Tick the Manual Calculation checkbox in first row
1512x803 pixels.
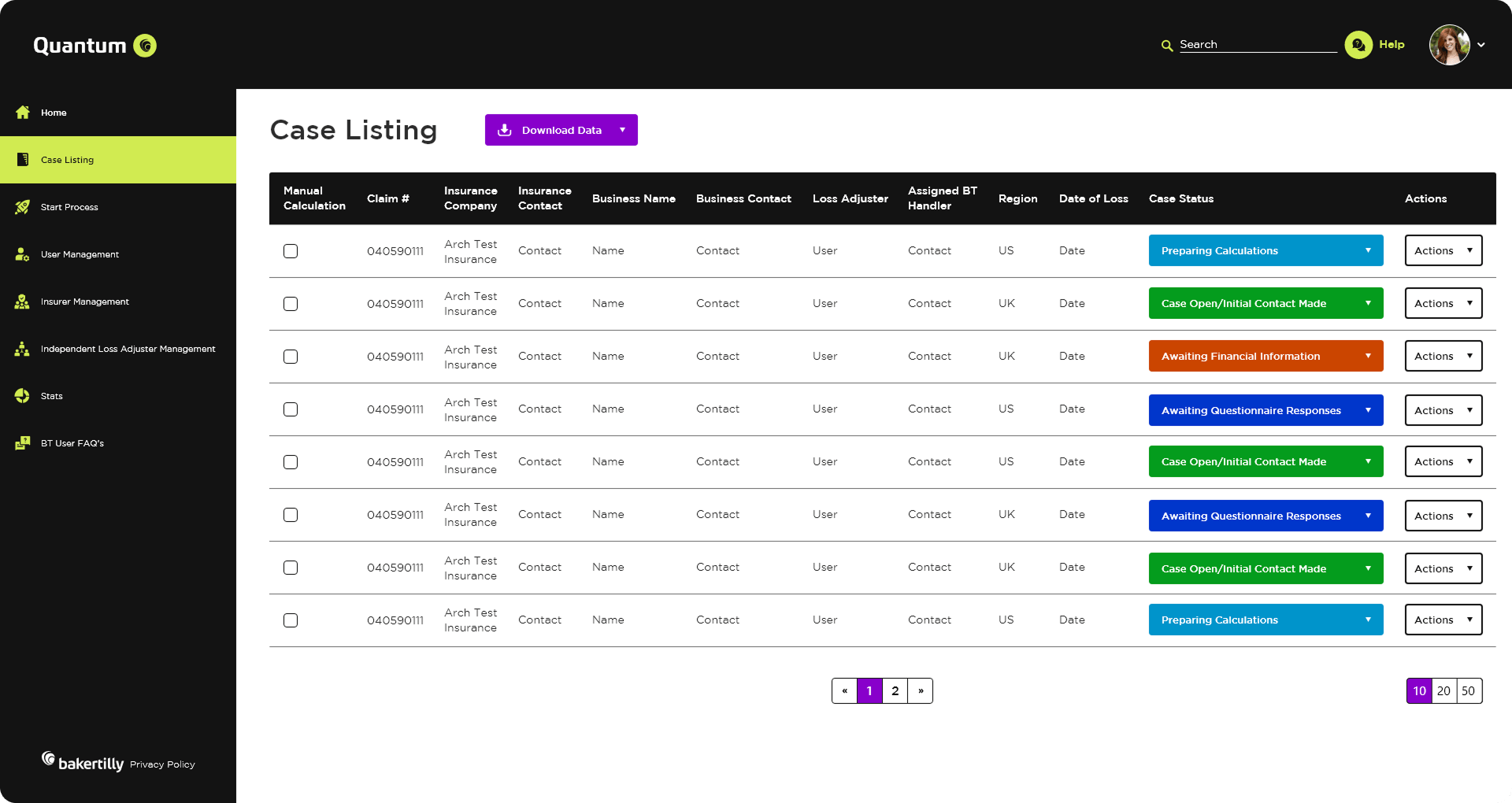[291, 251]
